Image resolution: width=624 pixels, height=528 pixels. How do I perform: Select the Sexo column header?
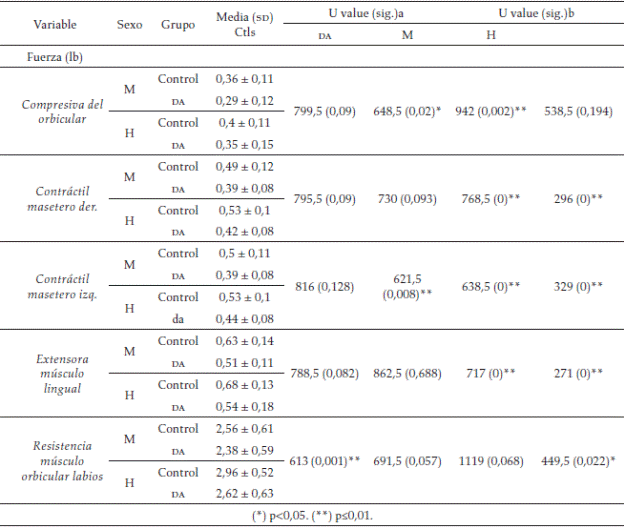[129, 24]
